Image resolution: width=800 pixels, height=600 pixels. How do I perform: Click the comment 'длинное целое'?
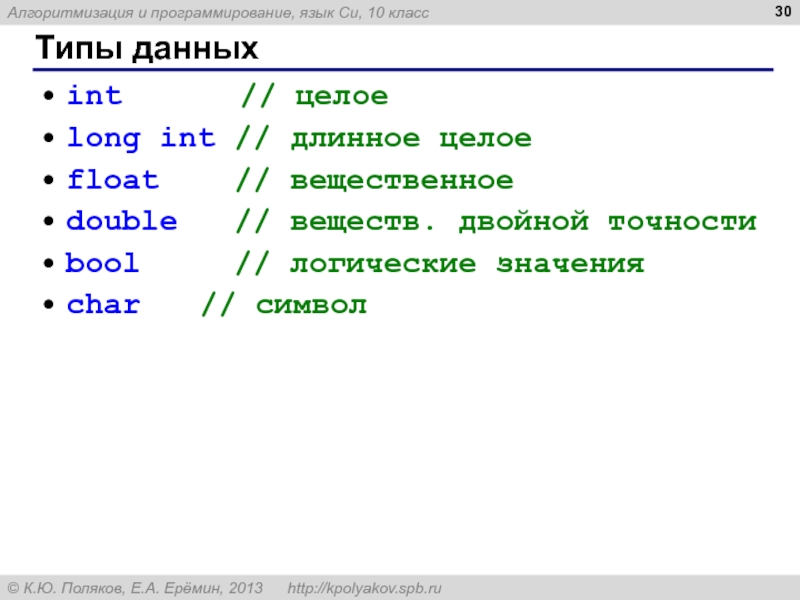411,139
